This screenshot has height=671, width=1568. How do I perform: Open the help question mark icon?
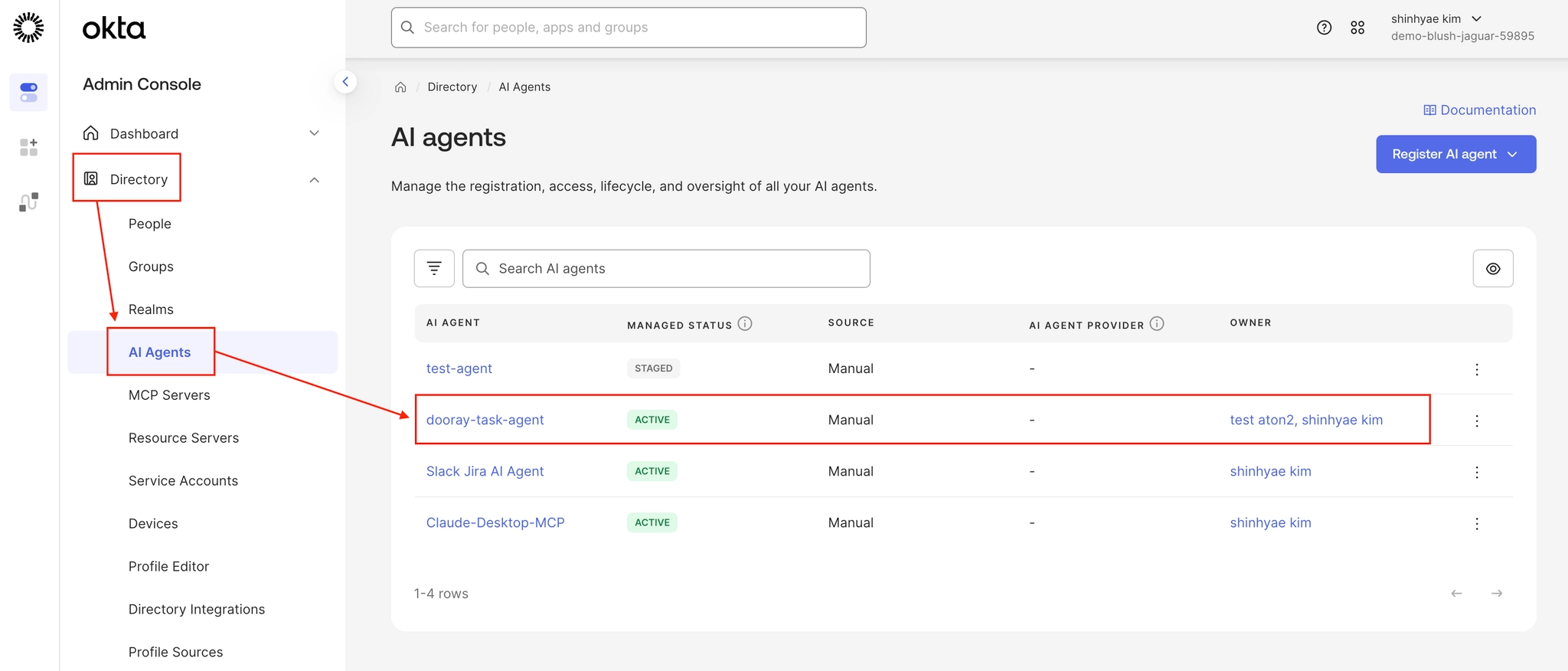1324,28
